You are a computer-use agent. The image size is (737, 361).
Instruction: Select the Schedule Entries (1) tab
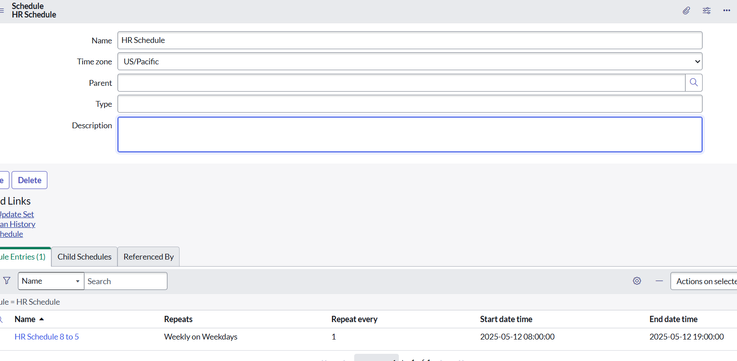(x=24, y=257)
